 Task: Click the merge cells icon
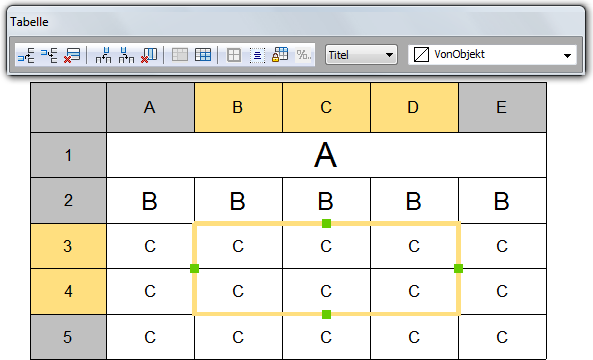(x=180, y=55)
